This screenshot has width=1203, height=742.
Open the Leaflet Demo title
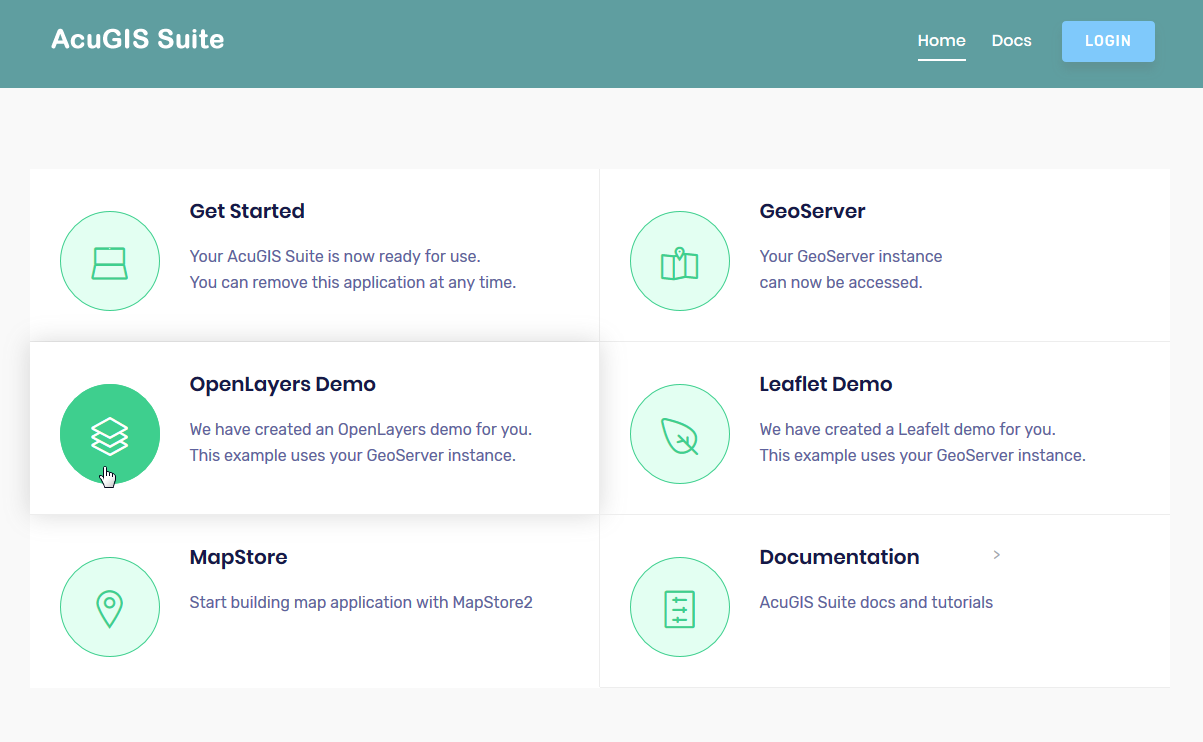pyautogui.click(x=825, y=384)
